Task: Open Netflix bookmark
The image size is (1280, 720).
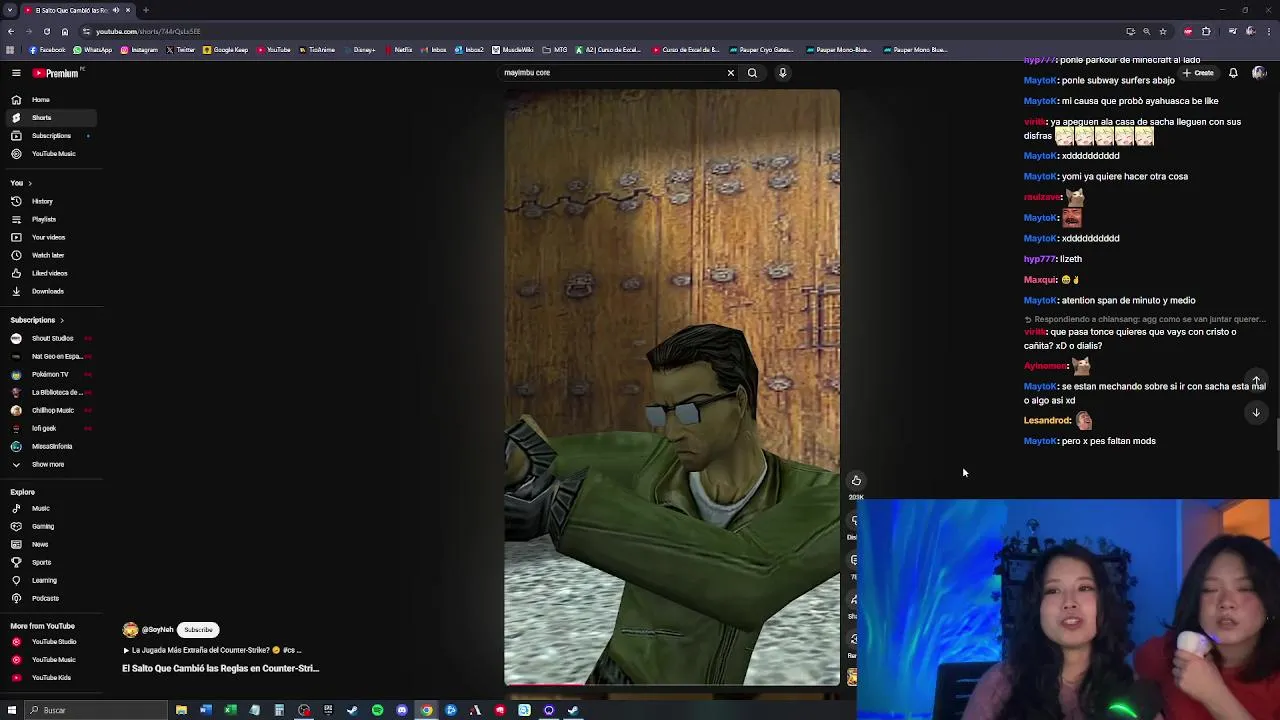Action: coord(398,50)
